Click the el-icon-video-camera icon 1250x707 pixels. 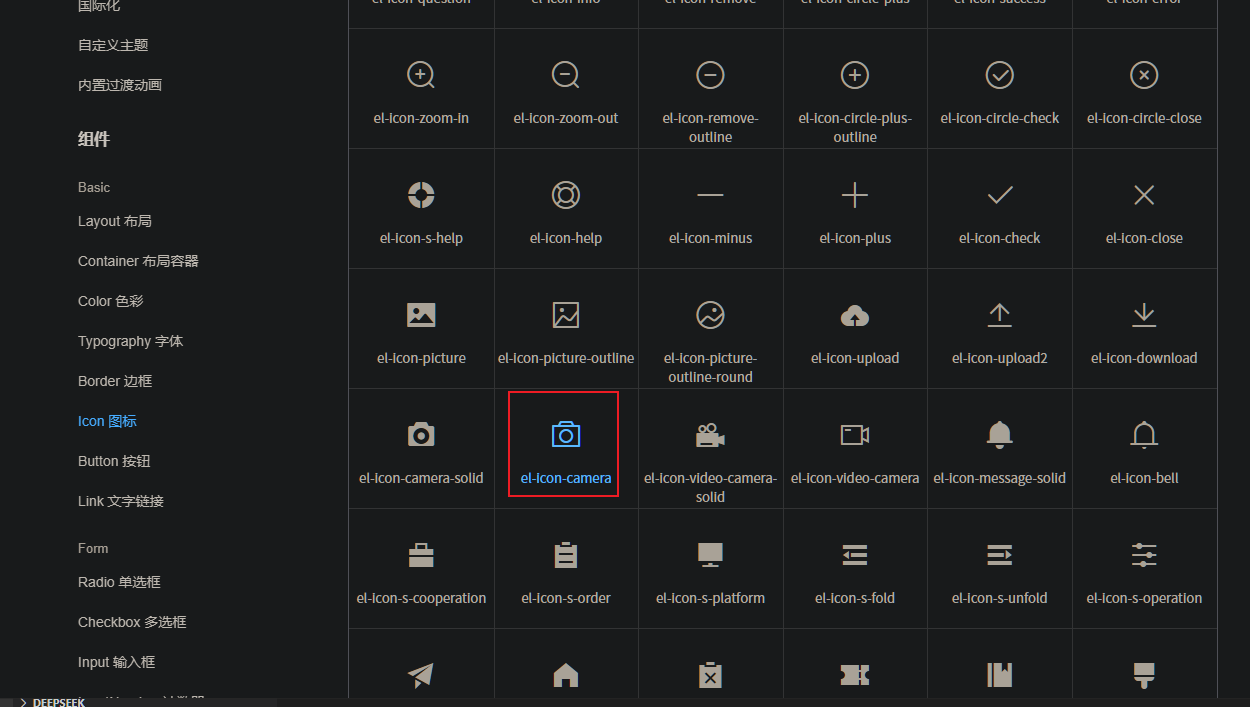pyautogui.click(x=855, y=434)
